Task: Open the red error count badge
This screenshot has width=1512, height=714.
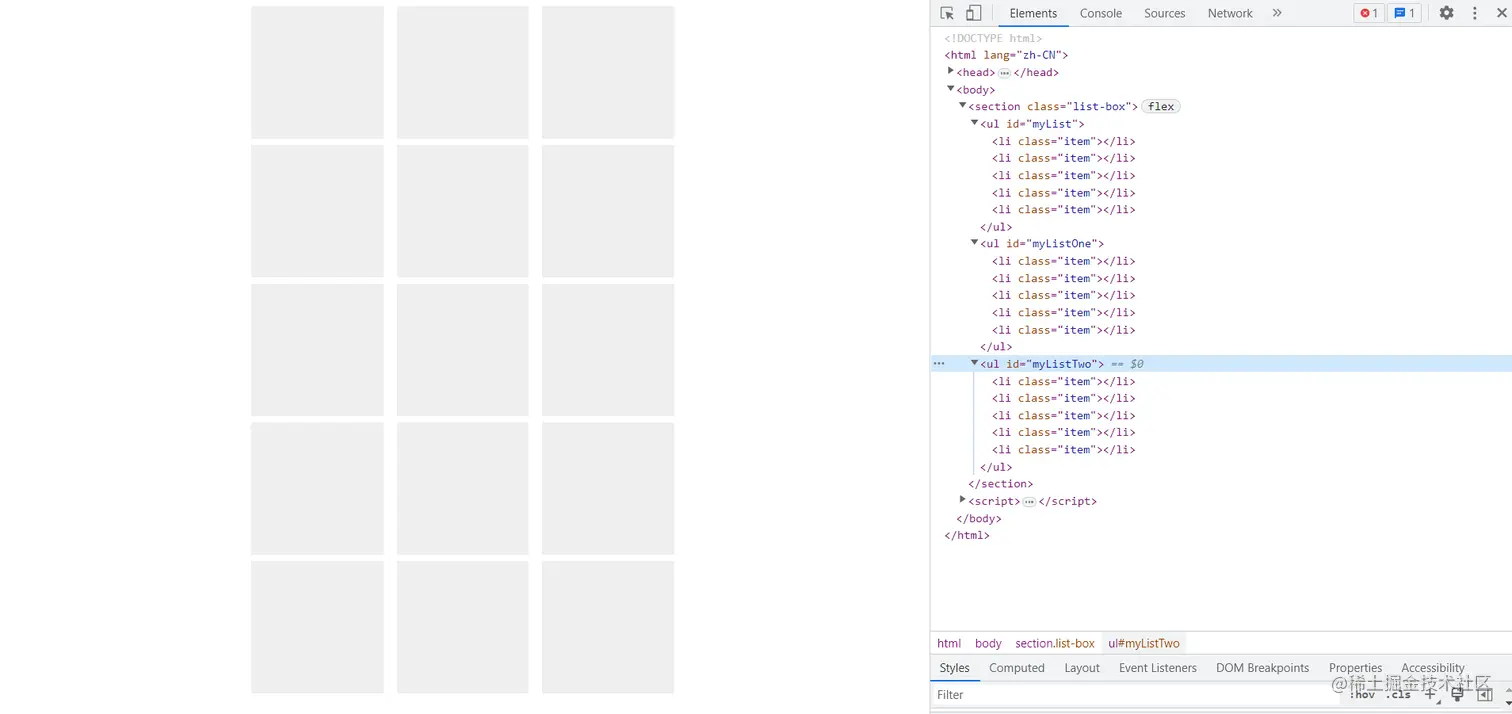Action: pyautogui.click(x=1369, y=13)
